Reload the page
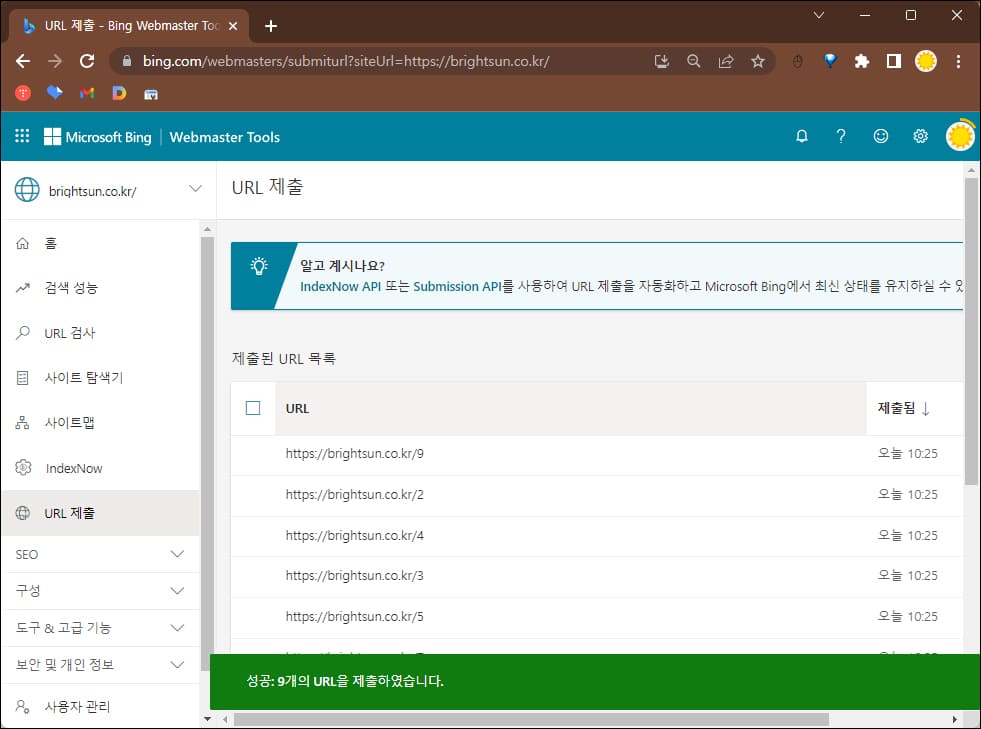Screen dimensions: 981x729 pos(87,61)
